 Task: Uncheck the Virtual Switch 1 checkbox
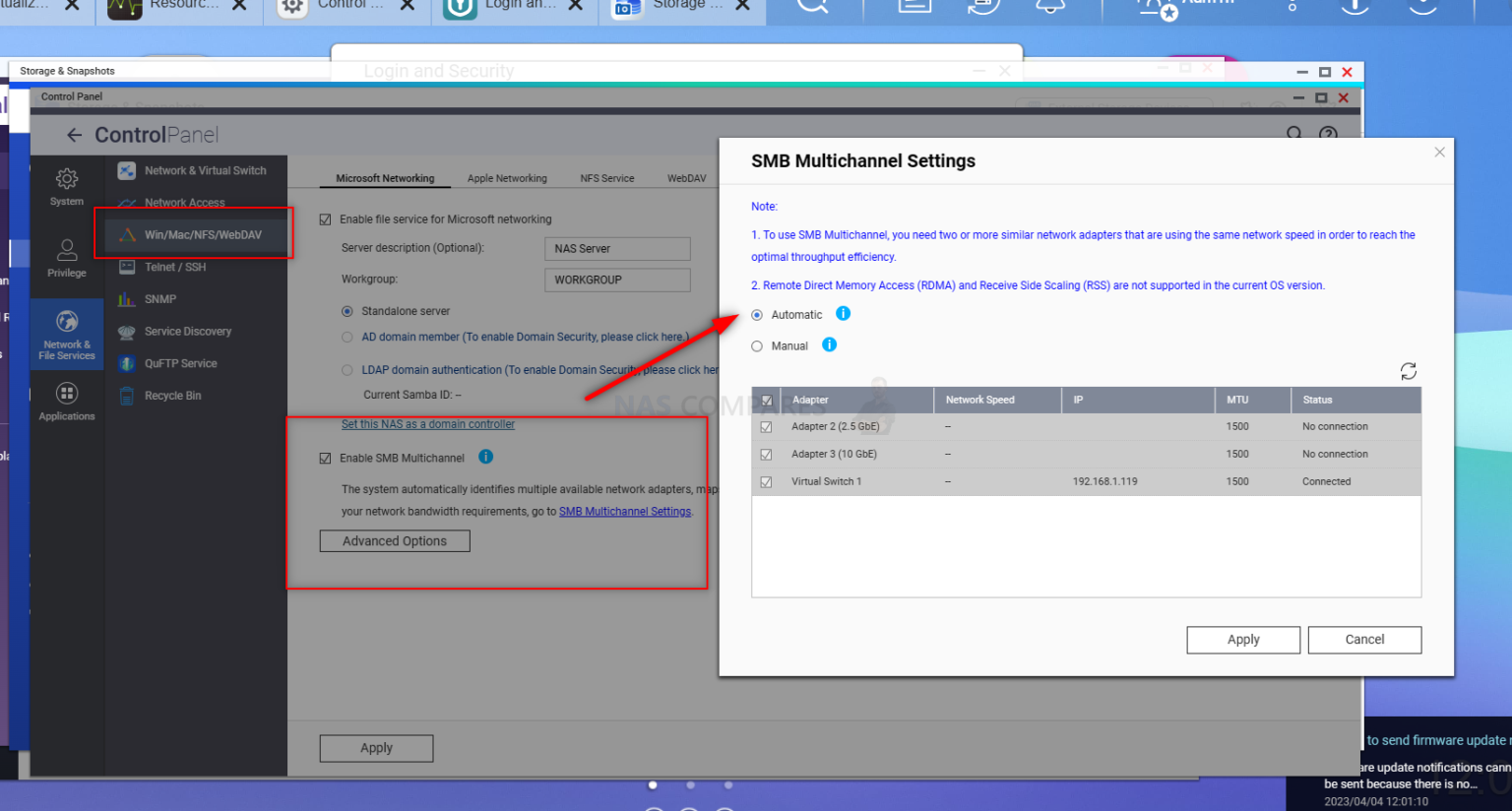pos(766,482)
